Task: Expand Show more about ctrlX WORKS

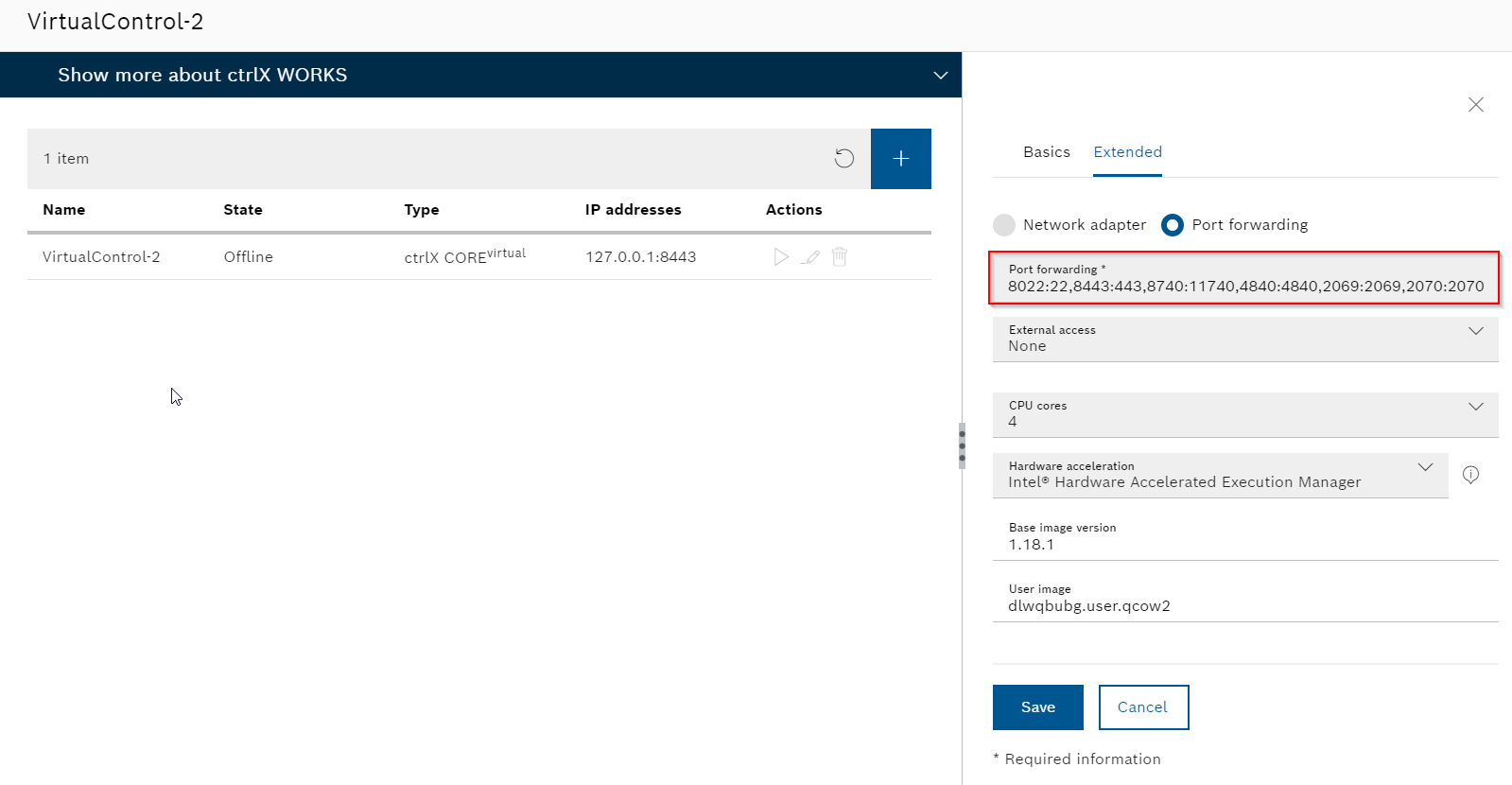Action: pos(480,75)
